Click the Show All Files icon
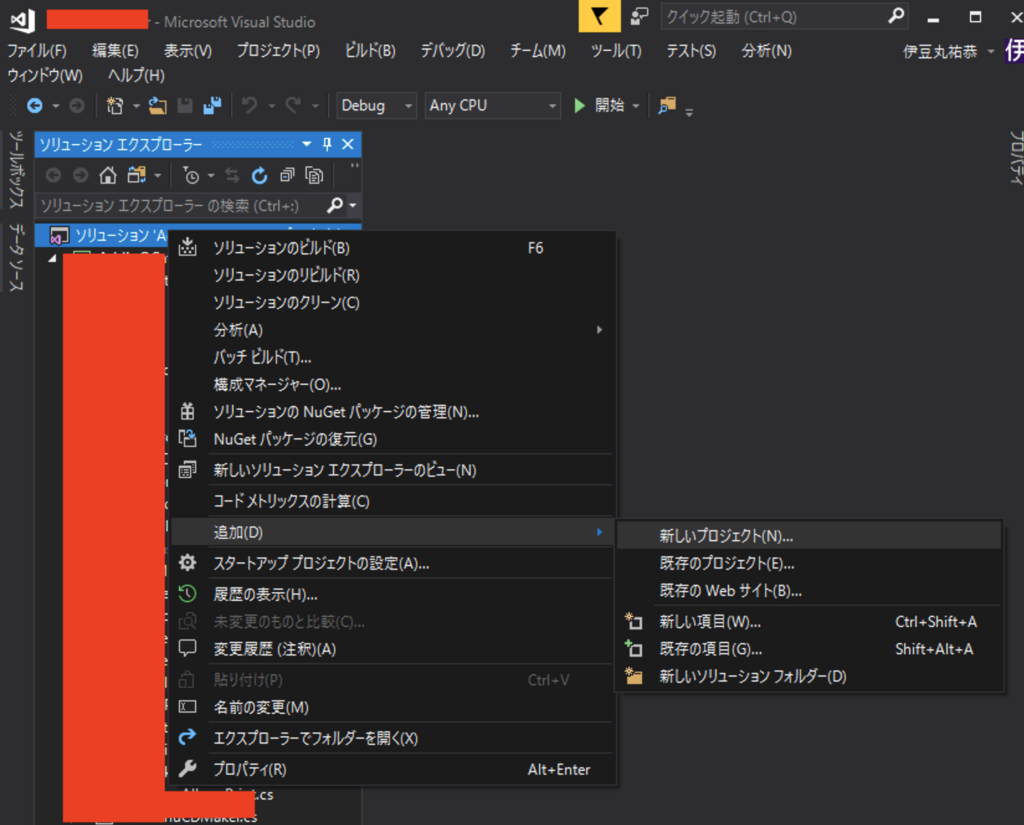The width and height of the screenshot is (1024, 825). [x=314, y=175]
